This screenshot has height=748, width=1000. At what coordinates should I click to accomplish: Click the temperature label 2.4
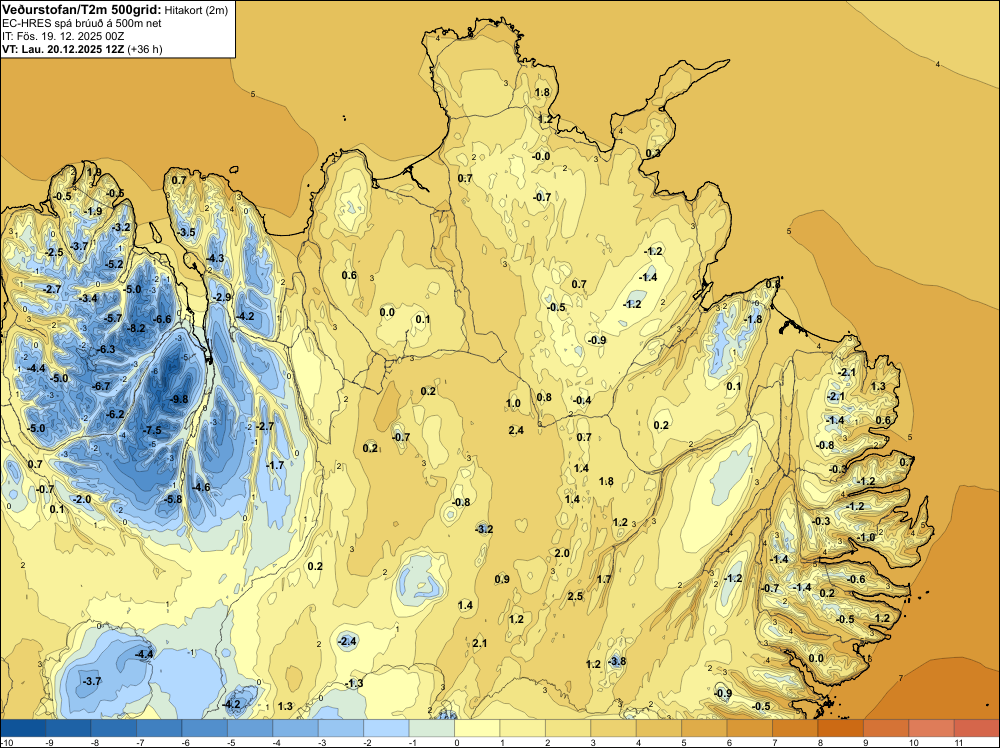click(x=516, y=430)
